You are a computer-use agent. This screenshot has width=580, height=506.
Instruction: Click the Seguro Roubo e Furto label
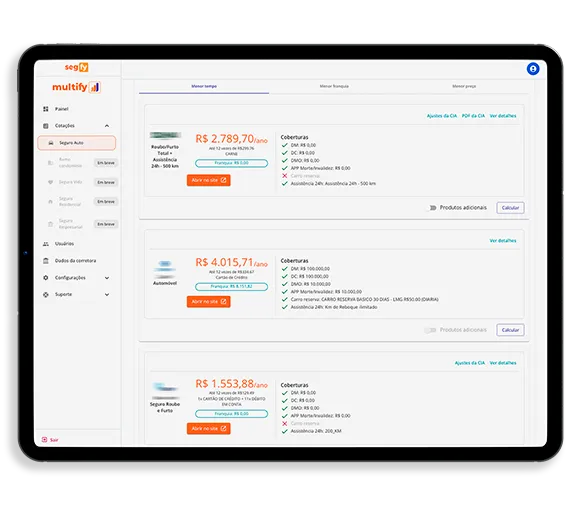[165, 408]
